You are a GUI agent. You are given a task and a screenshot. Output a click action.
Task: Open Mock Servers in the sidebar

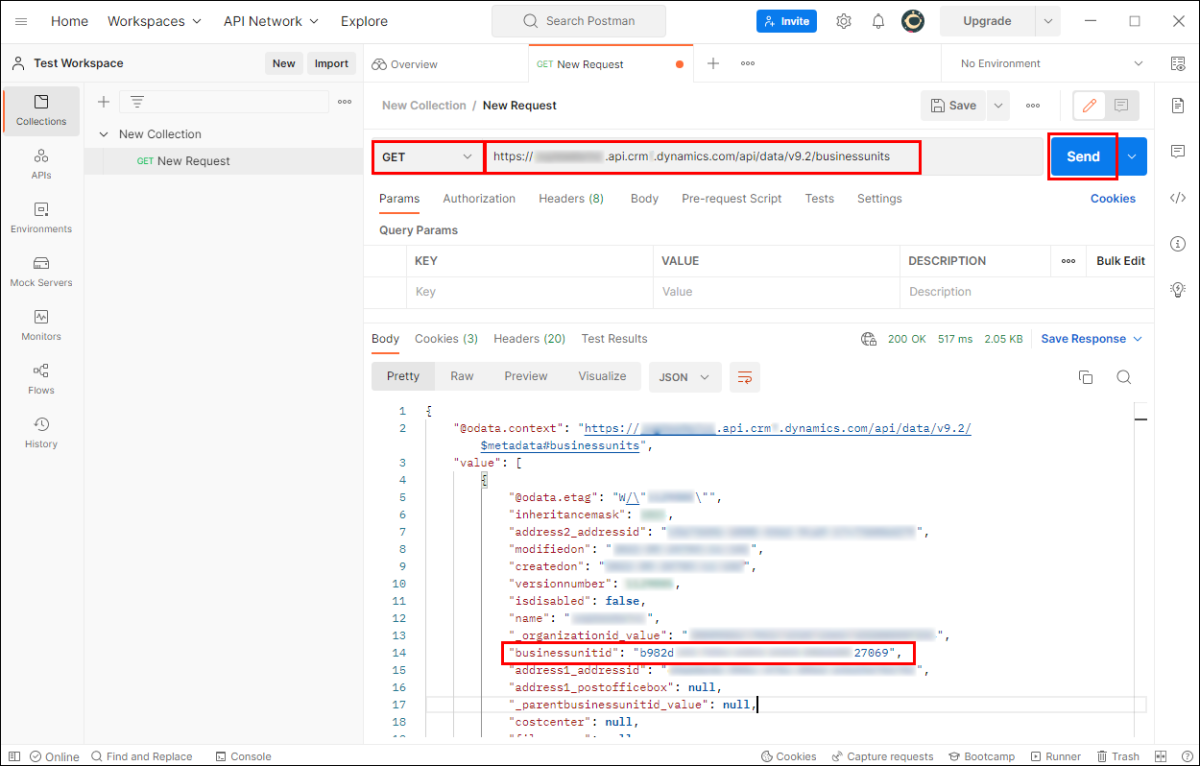(41, 272)
